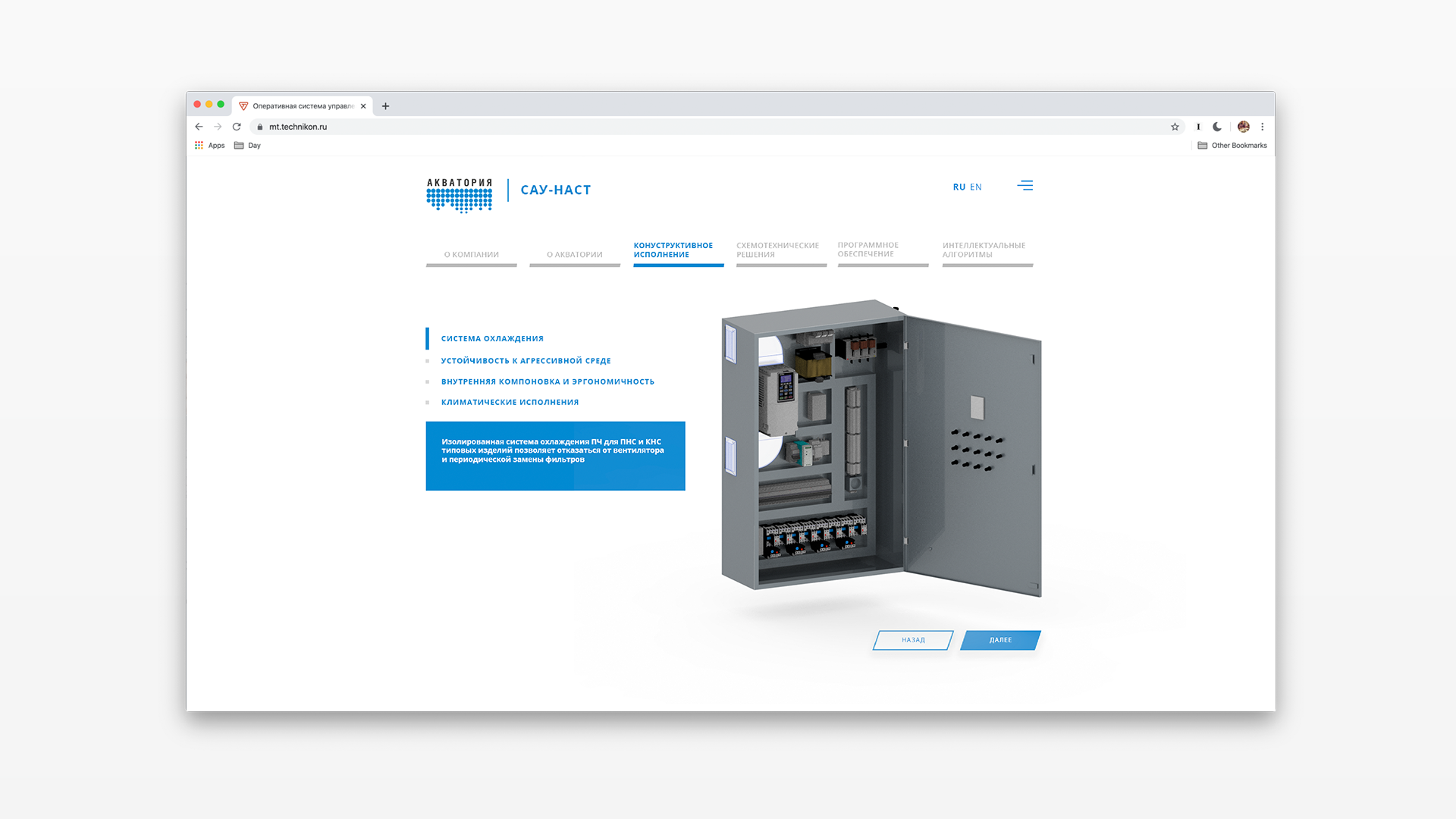1456x819 pixels.
Task: Select Устойчивость к агрессивной среде item
Action: (526, 361)
